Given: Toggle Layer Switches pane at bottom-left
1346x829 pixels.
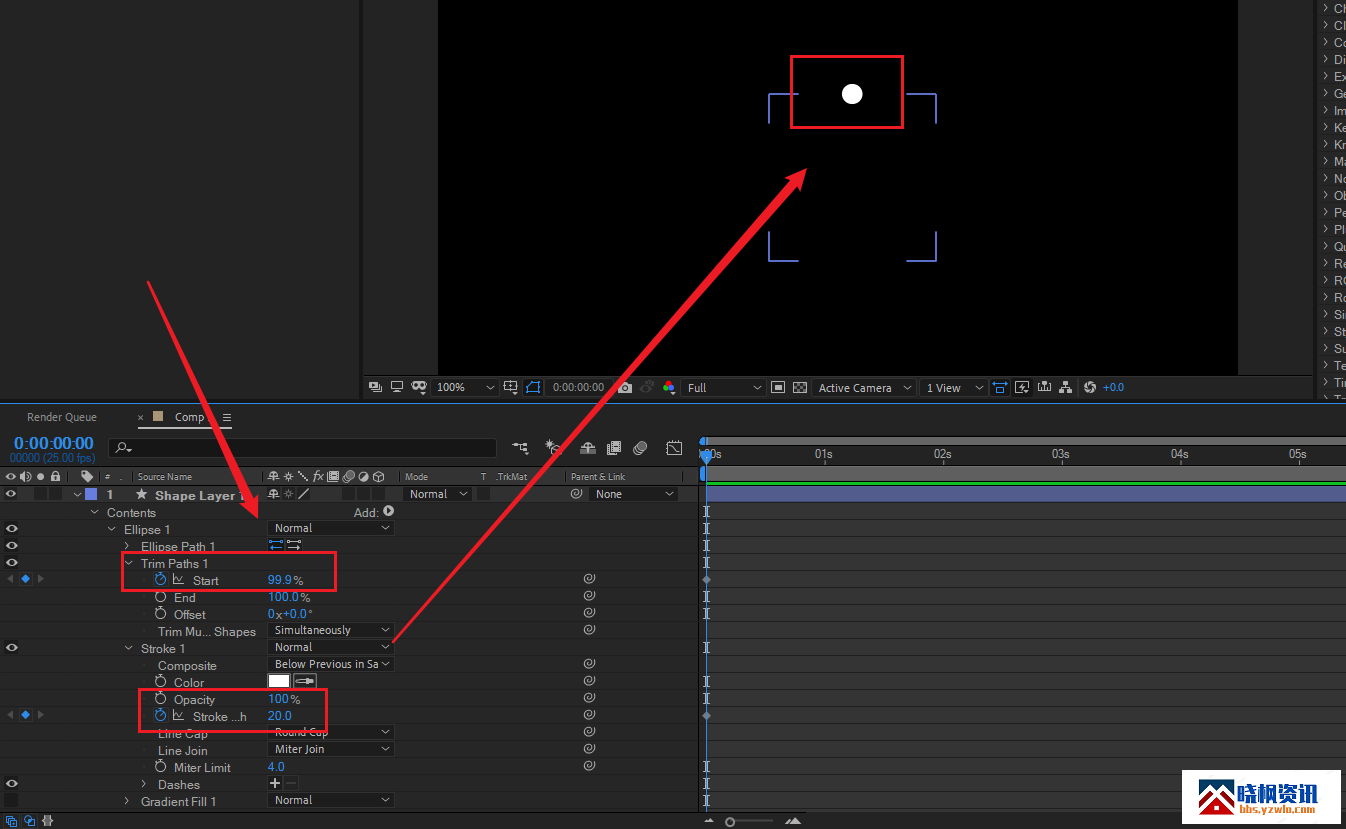Looking at the screenshot, I should point(11,820).
